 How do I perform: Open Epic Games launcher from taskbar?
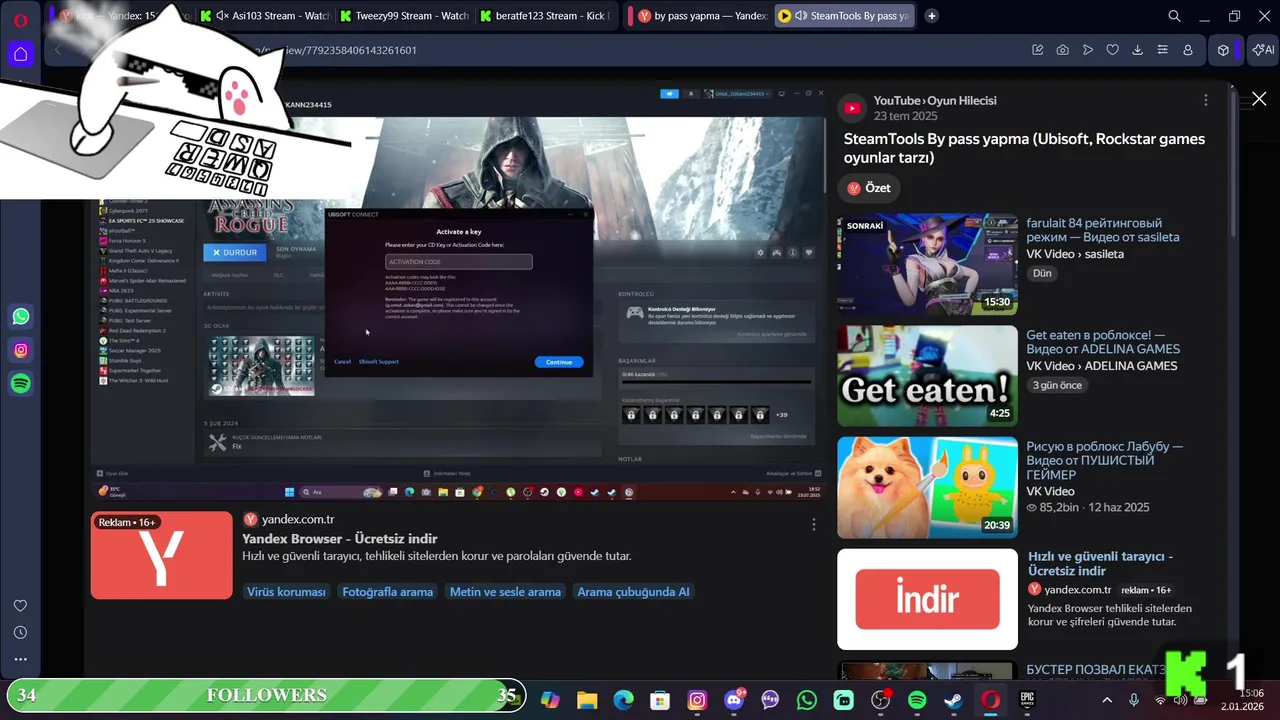pyautogui.click(x=1027, y=701)
